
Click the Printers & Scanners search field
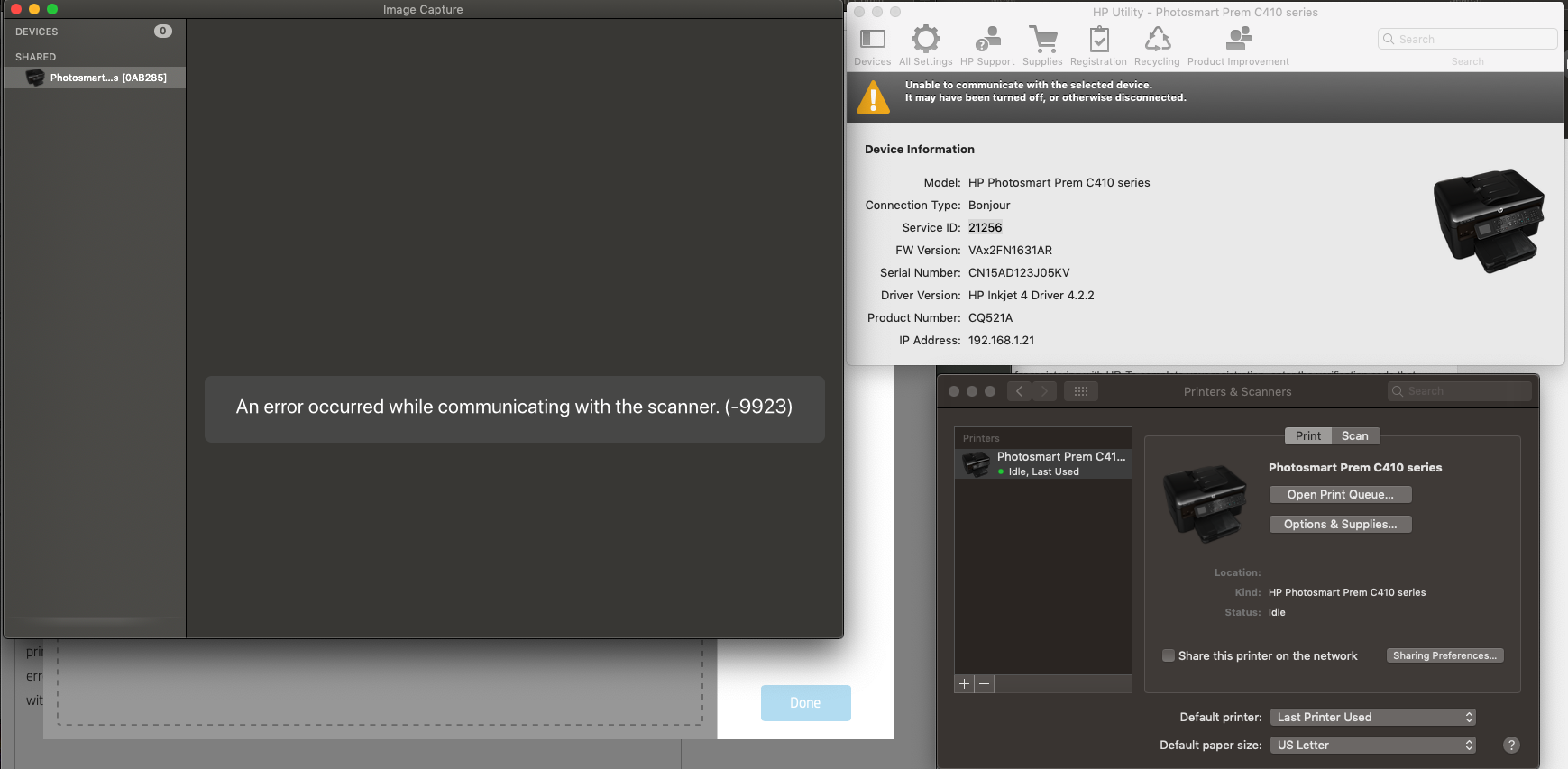[1459, 391]
